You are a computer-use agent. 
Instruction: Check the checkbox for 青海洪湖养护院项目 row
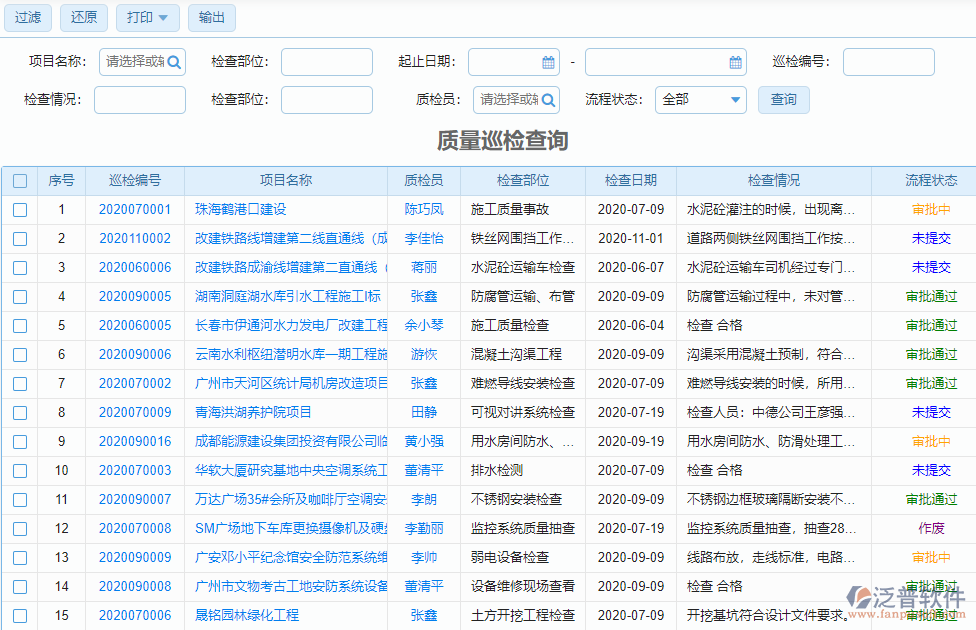(x=20, y=412)
